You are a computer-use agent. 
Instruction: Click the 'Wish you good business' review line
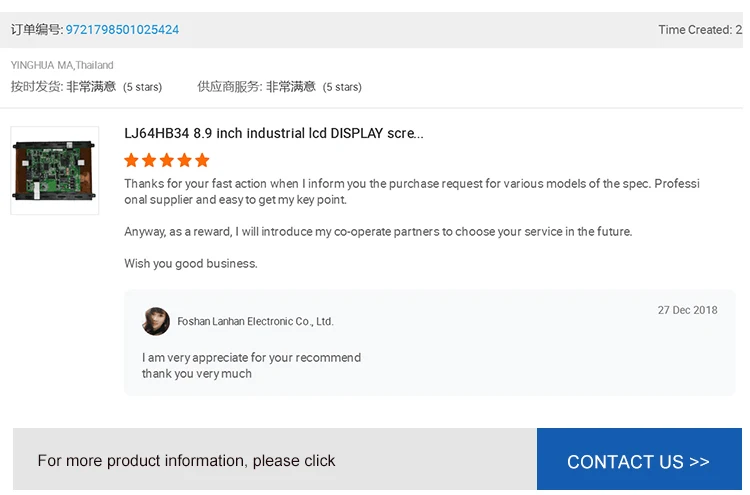tap(190, 264)
